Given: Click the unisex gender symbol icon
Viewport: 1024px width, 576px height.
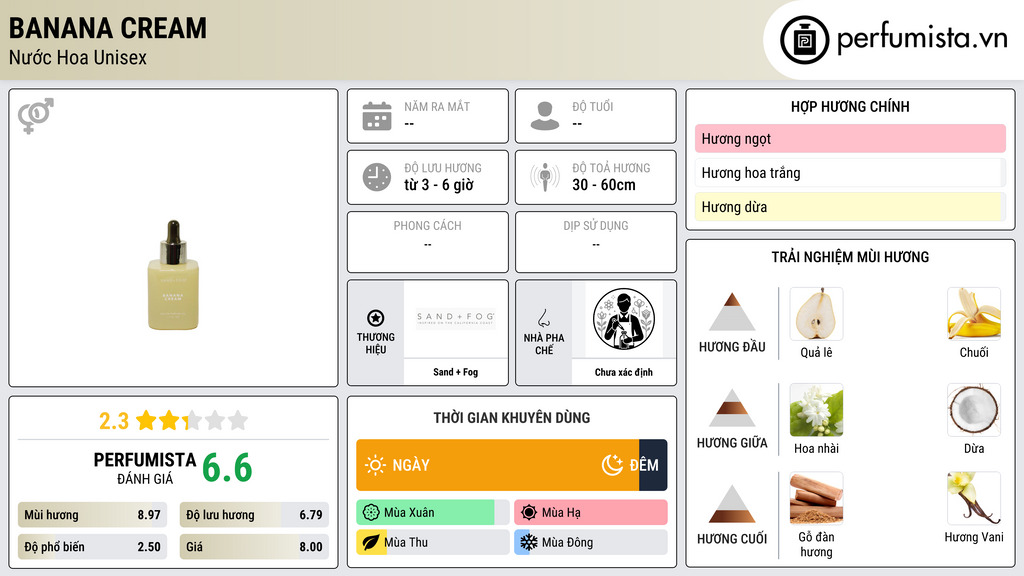Looking at the screenshot, I should click(x=36, y=116).
